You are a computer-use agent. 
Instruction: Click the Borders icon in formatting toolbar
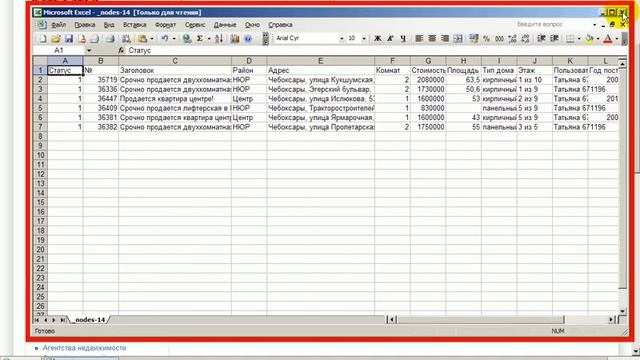pyautogui.click(x=570, y=39)
